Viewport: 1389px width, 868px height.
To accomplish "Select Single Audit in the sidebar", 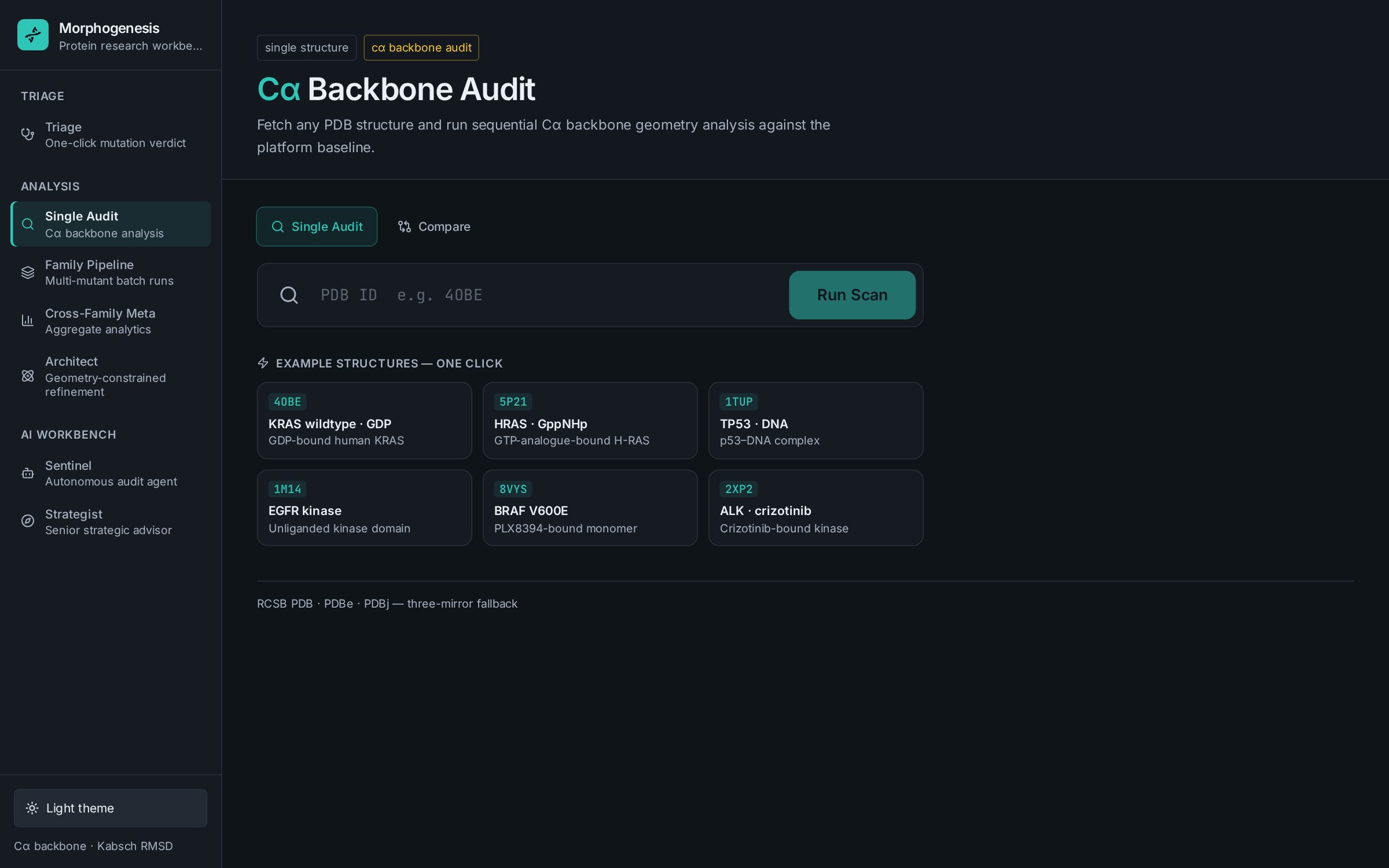I will coord(111,224).
